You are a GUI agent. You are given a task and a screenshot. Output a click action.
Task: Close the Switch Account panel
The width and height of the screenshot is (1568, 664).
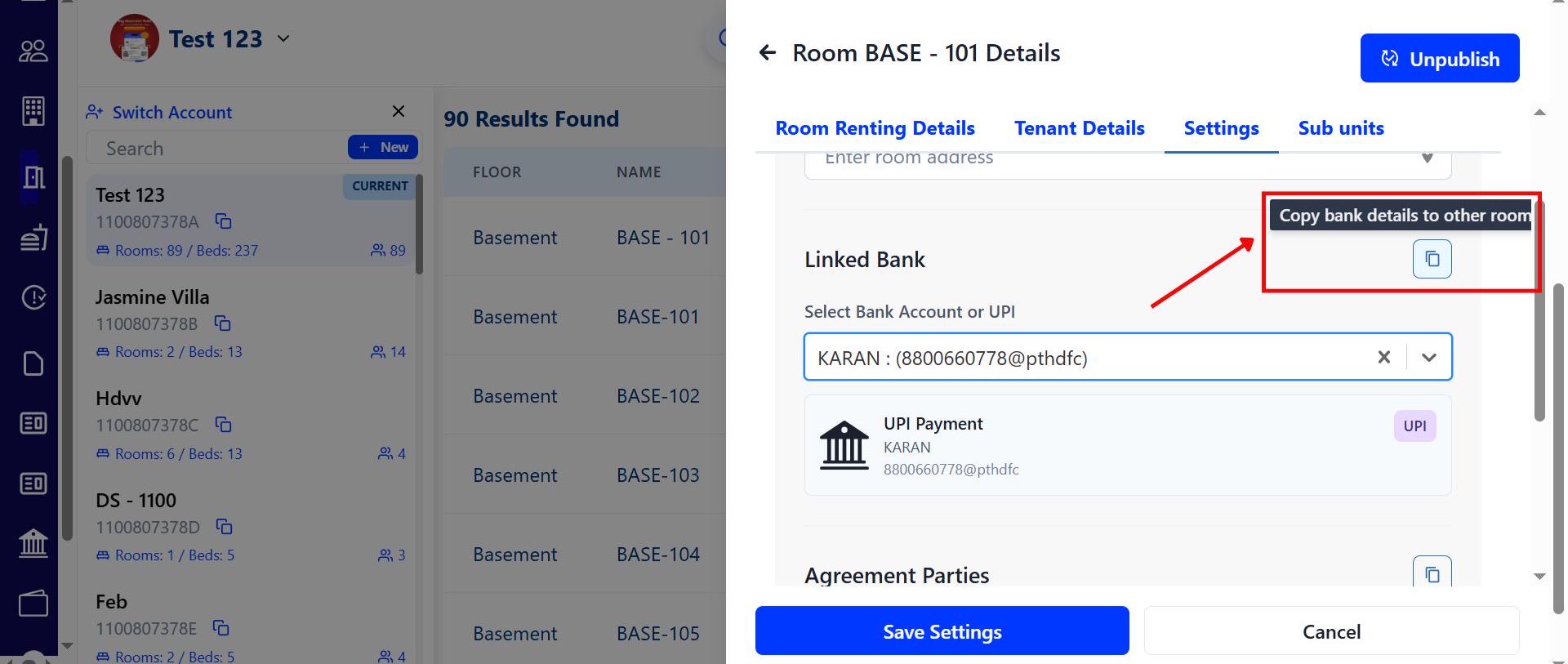click(x=399, y=111)
